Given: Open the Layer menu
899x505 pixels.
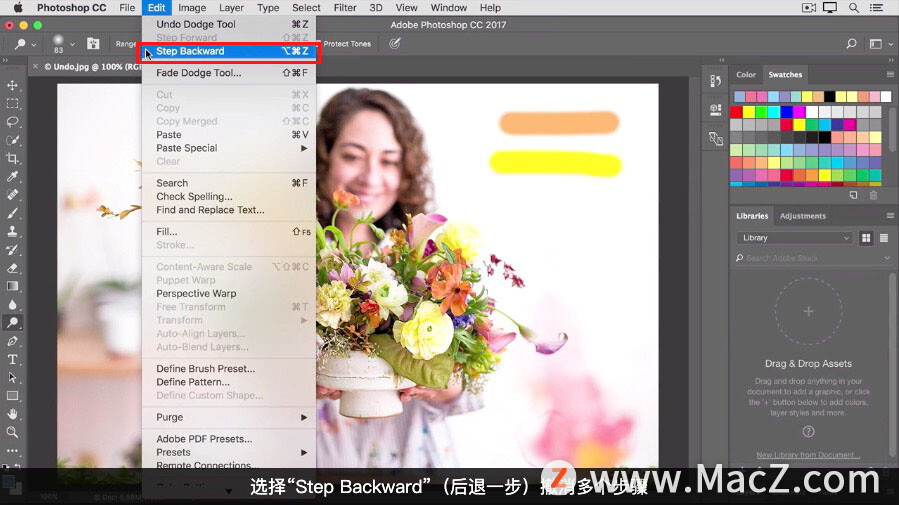Looking at the screenshot, I should 231,7.
